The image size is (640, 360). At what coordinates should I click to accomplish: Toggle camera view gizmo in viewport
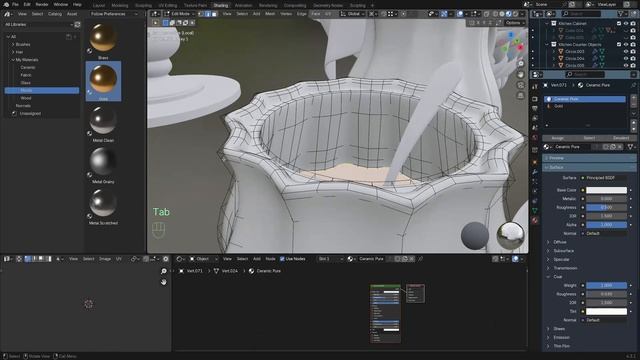click(521, 85)
